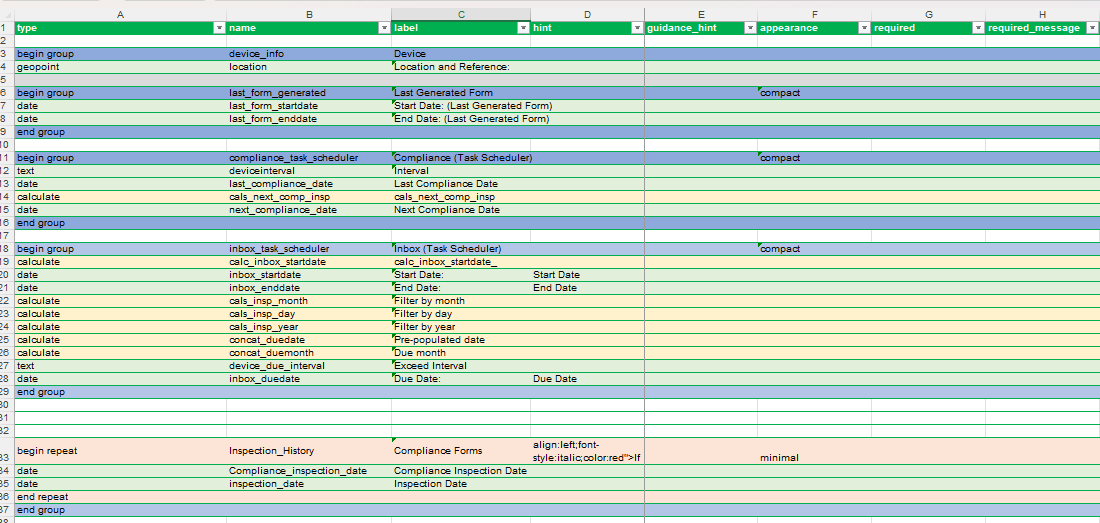Click the 'cals_insp_month' cell

(309, 301)
